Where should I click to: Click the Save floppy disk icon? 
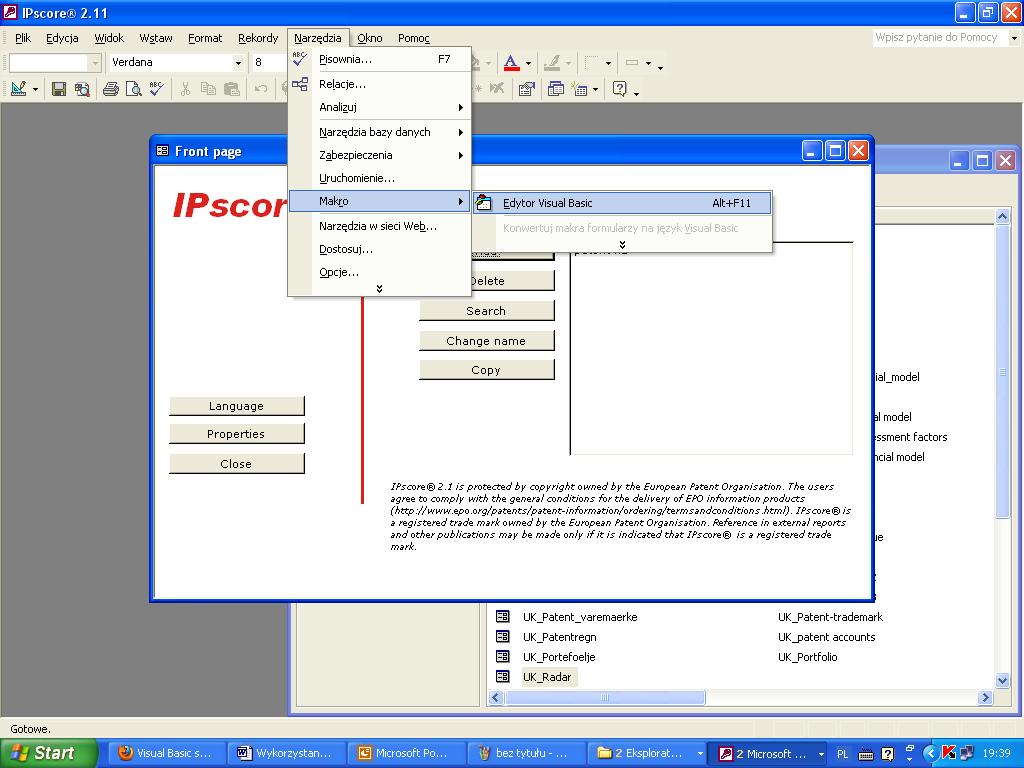59,89
